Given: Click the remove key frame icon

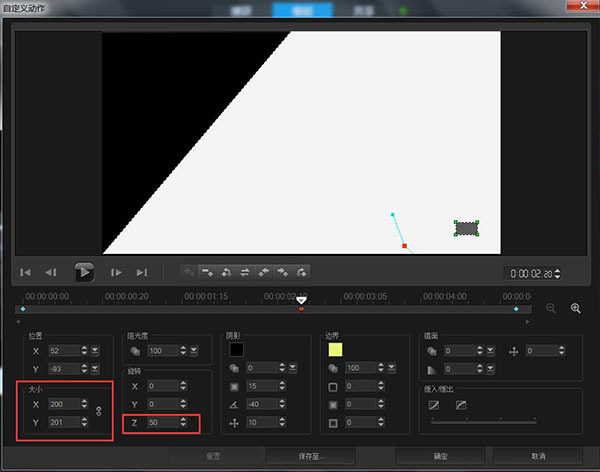Looking at the screenshot, I should (207, 273).
